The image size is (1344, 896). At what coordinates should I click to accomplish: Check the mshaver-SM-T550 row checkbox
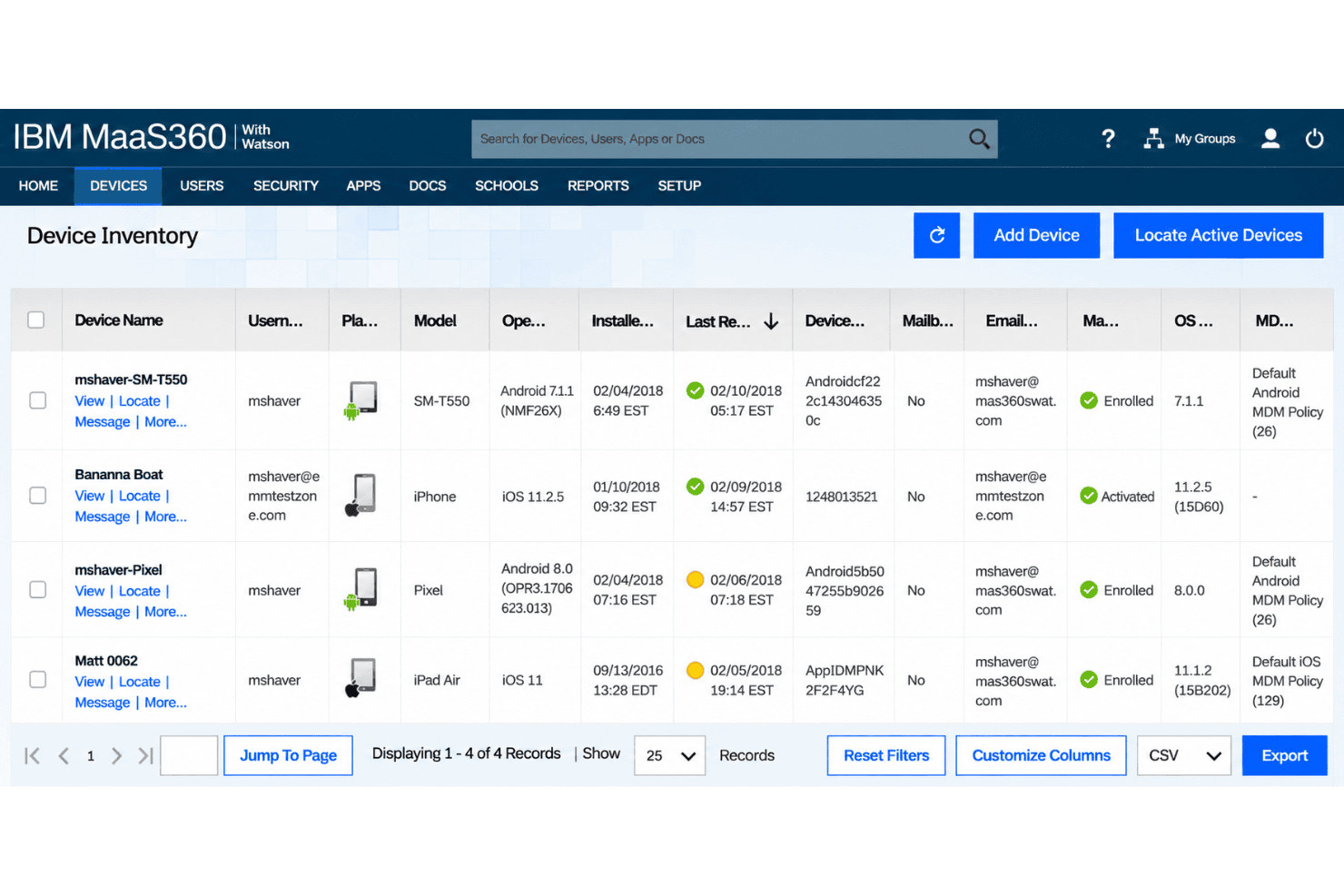[37, 400]
